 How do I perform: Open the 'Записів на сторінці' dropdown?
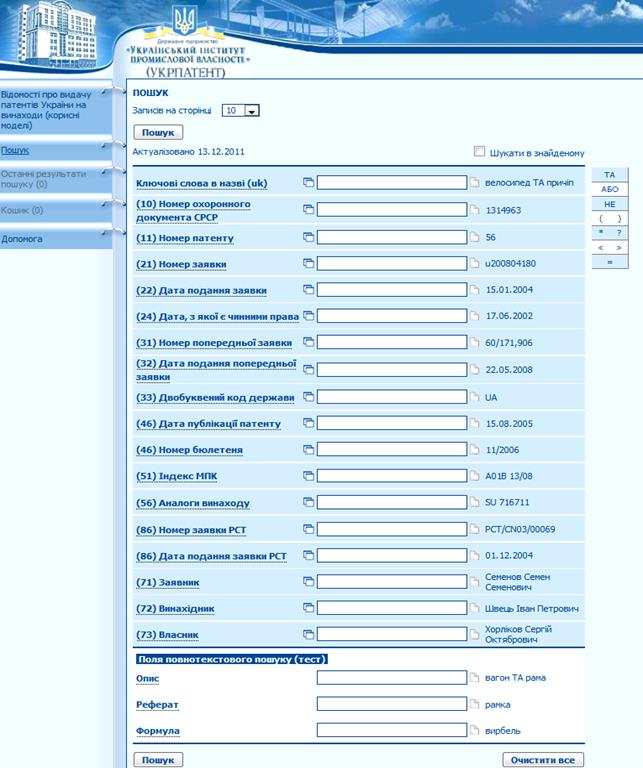240,111
